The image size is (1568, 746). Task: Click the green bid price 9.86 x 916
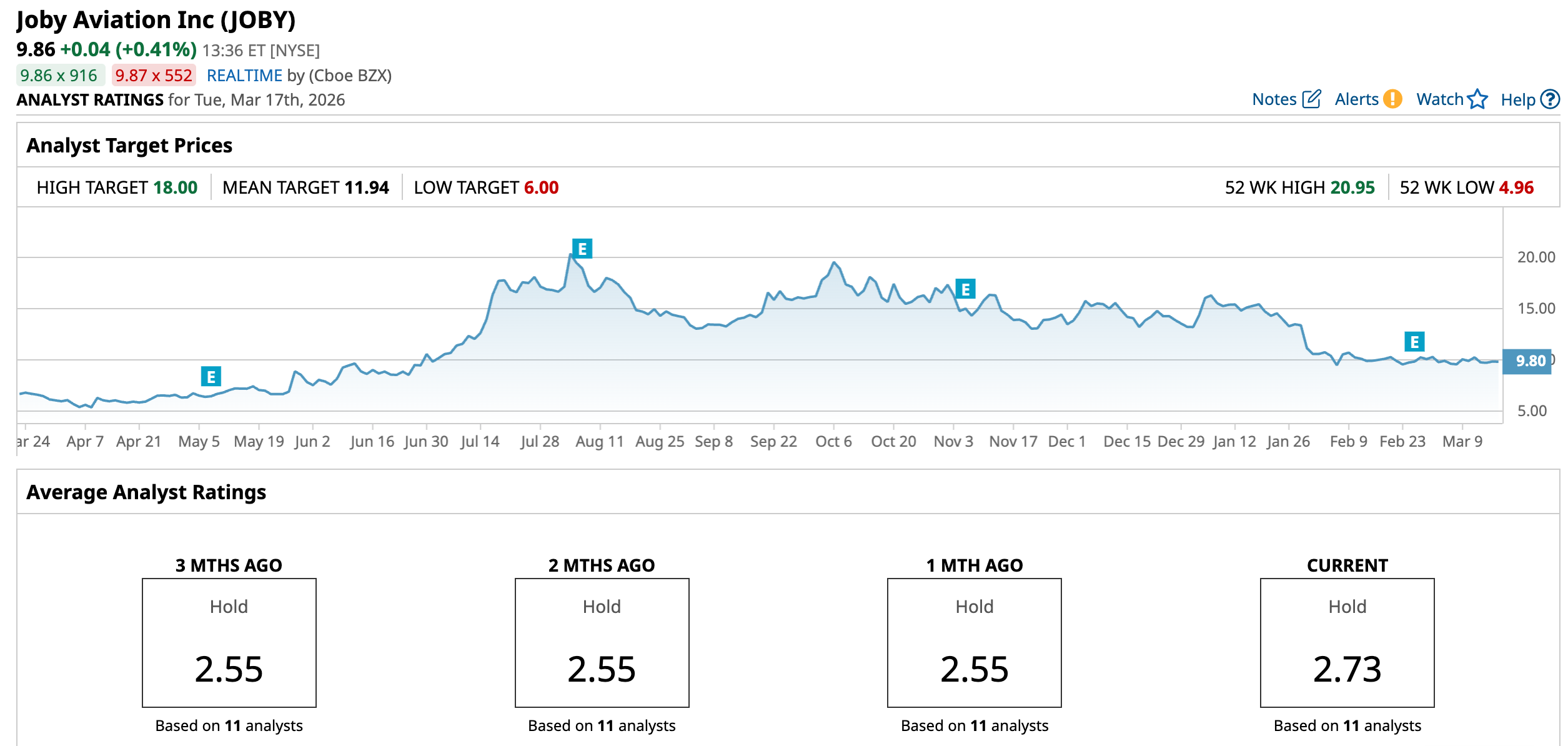(x=59, y=76)
